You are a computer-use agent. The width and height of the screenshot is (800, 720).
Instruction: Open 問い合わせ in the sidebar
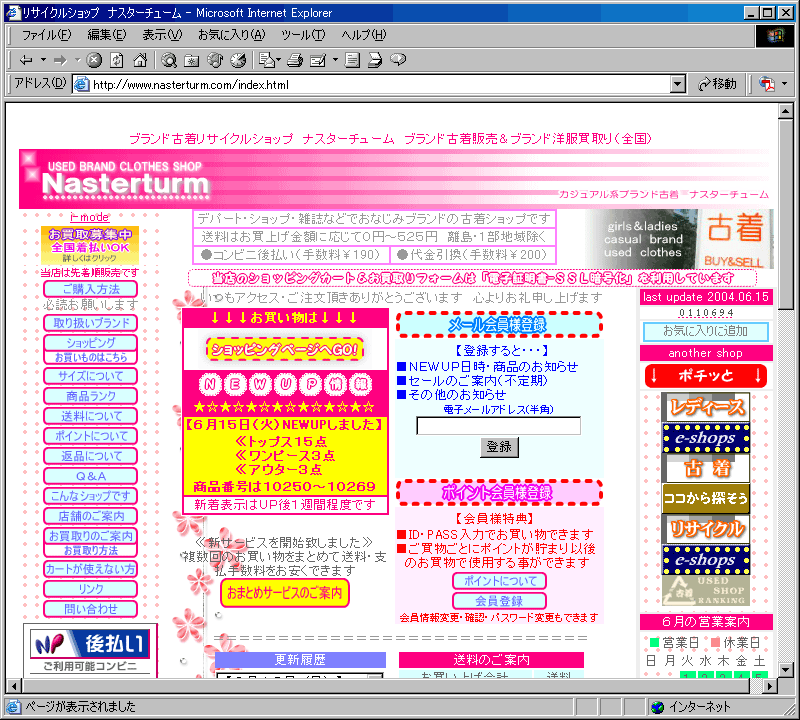[x=90, y=609]
